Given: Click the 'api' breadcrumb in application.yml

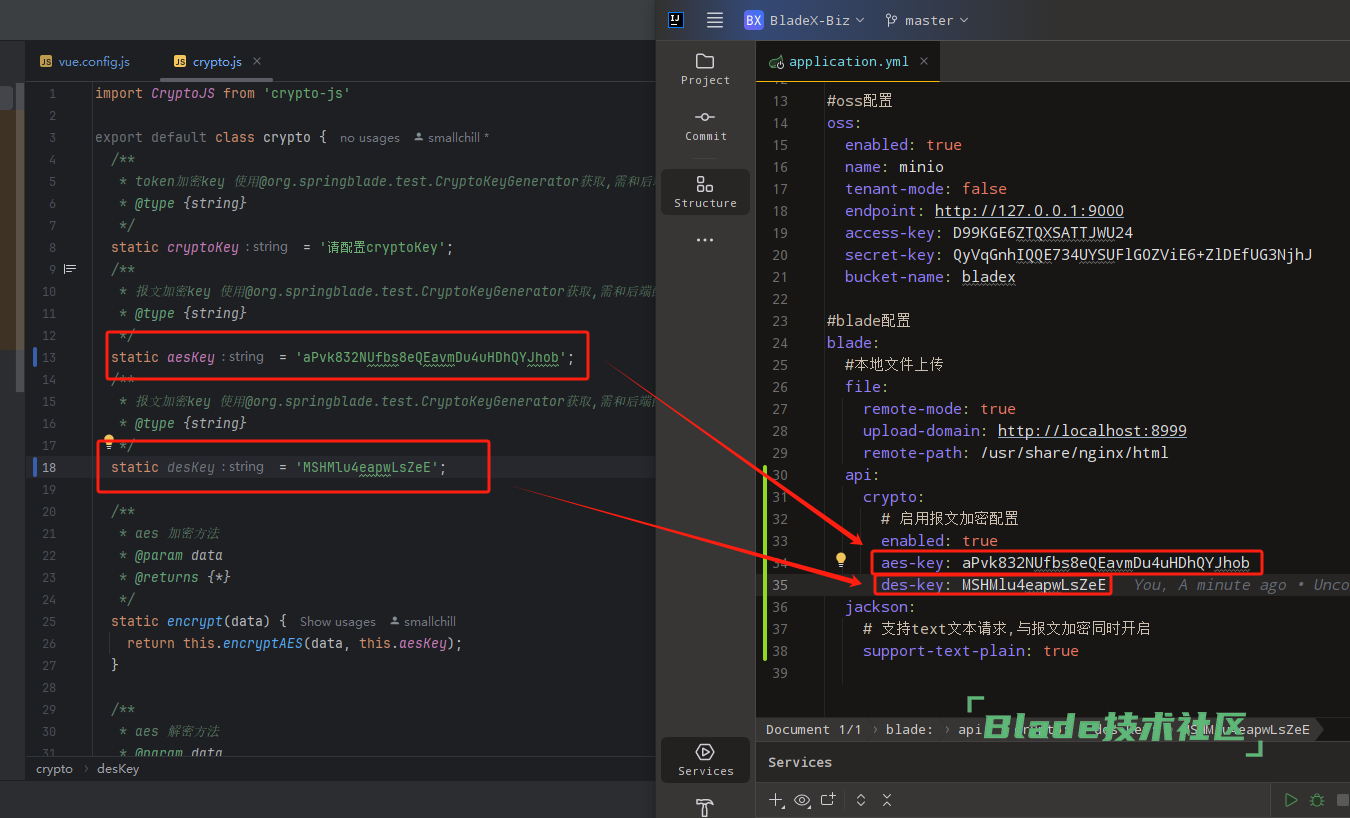Looking at the screenshot, I should 970,729.
